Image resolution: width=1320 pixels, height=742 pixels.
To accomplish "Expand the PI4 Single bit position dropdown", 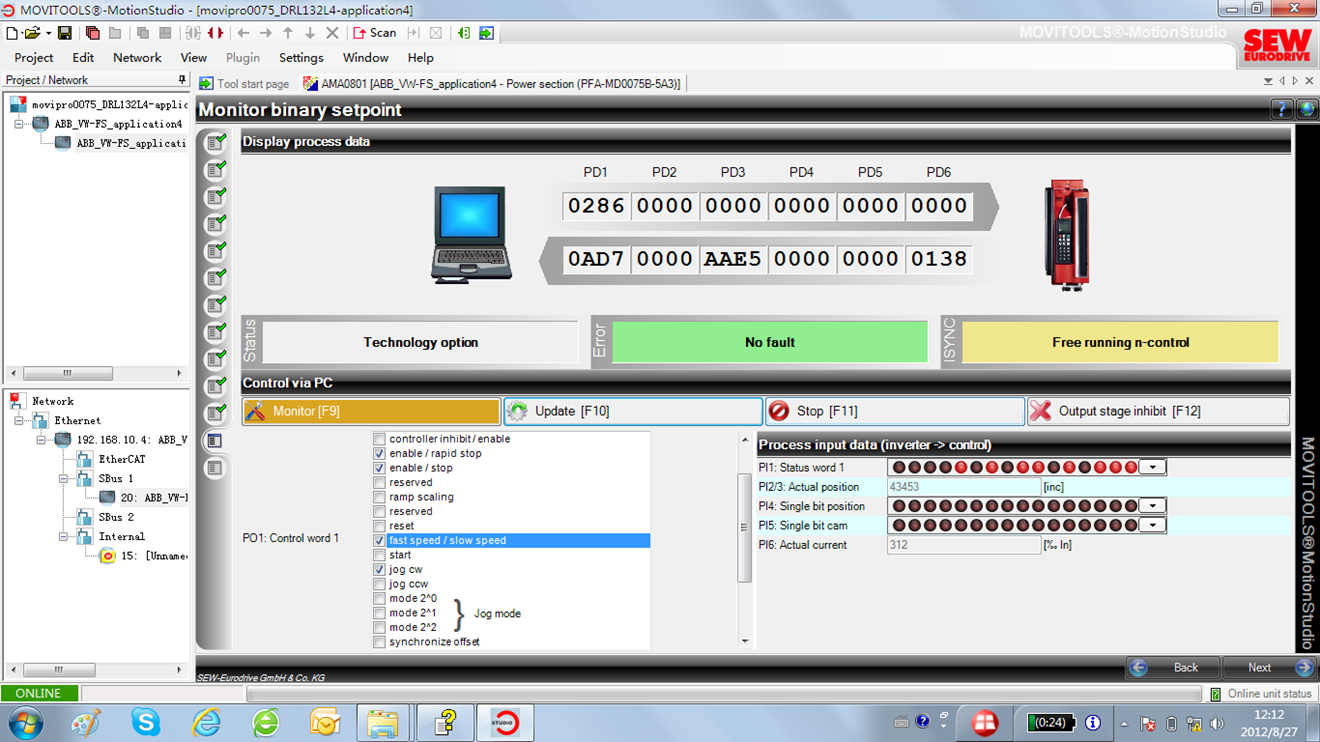I will tap(1153, 506).
